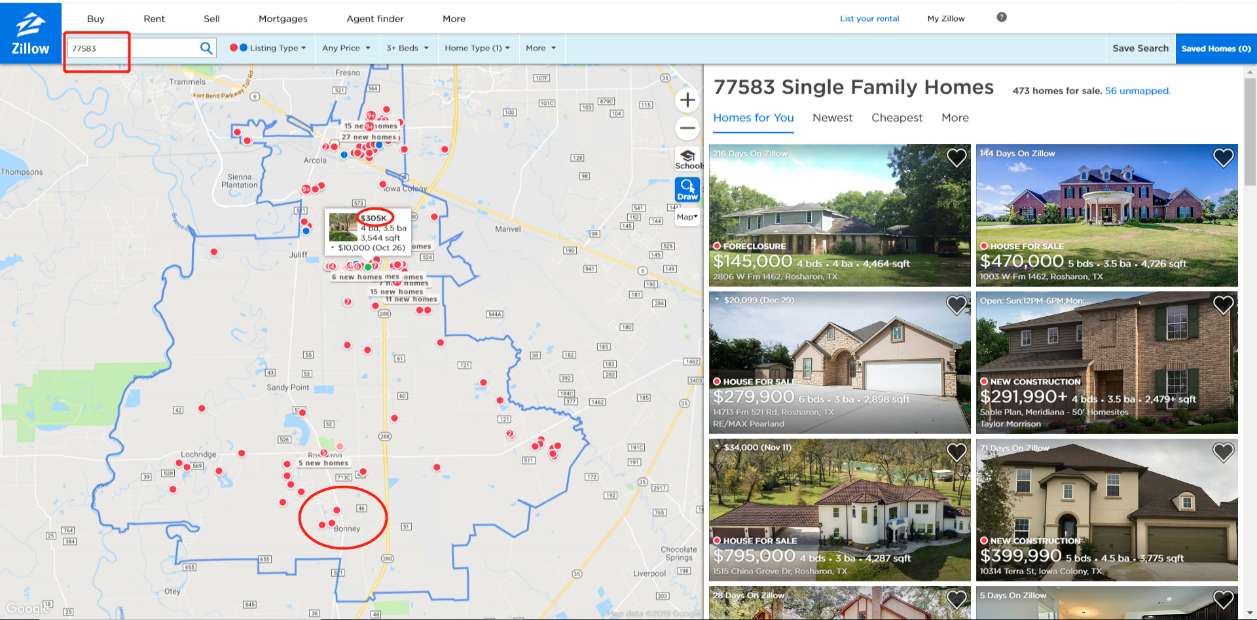Click the search magnifier icon
Image resolution: width=1257 pixels, height=620 pixels.
coord(206,48)
